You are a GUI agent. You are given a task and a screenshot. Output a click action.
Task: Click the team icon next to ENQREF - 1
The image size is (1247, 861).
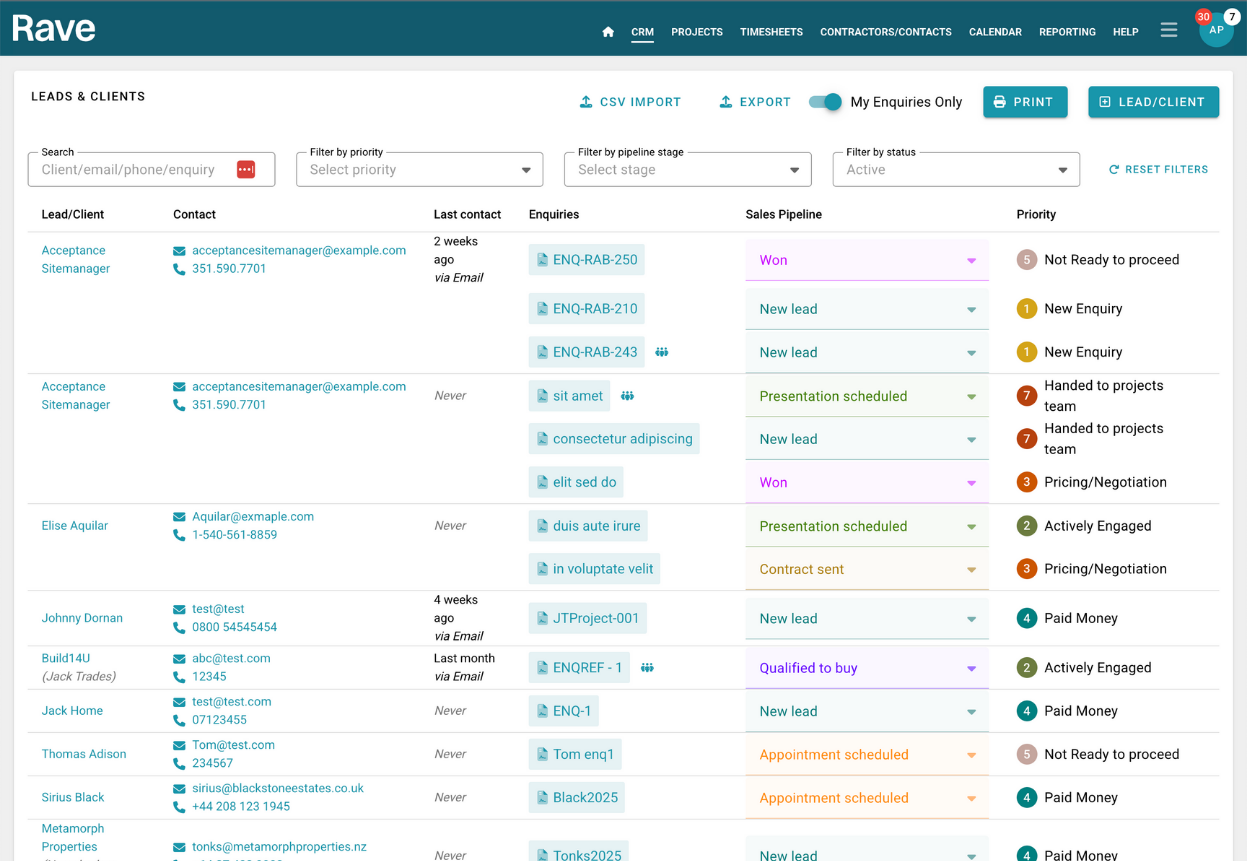(x=648, y=668)
